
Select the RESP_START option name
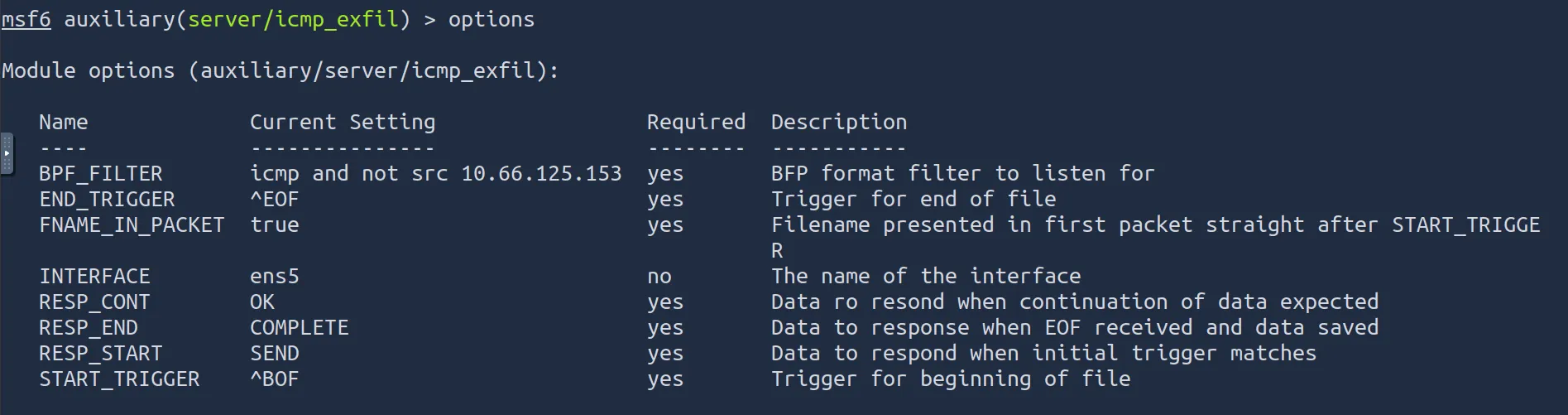(101, 353)
